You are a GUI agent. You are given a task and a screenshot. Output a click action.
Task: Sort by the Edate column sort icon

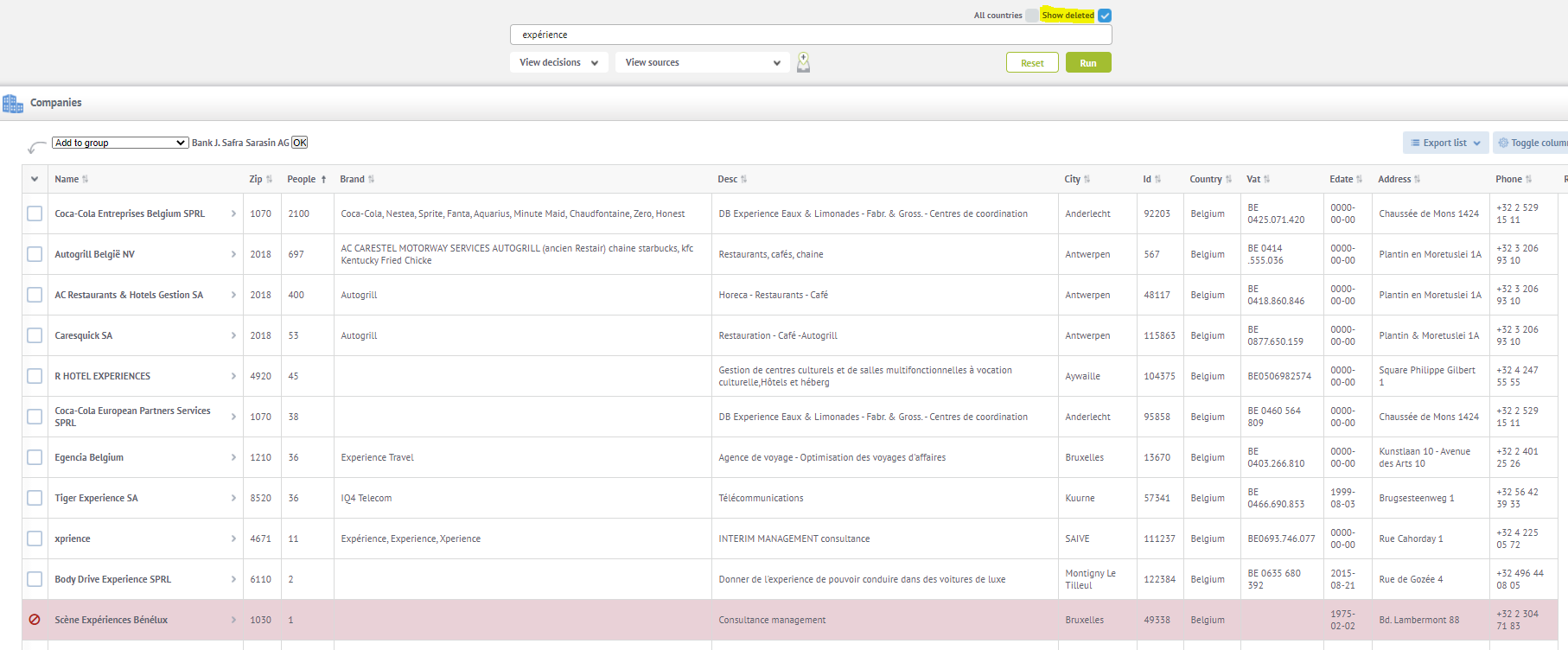pyautogui.click(x=1359, y=179)
